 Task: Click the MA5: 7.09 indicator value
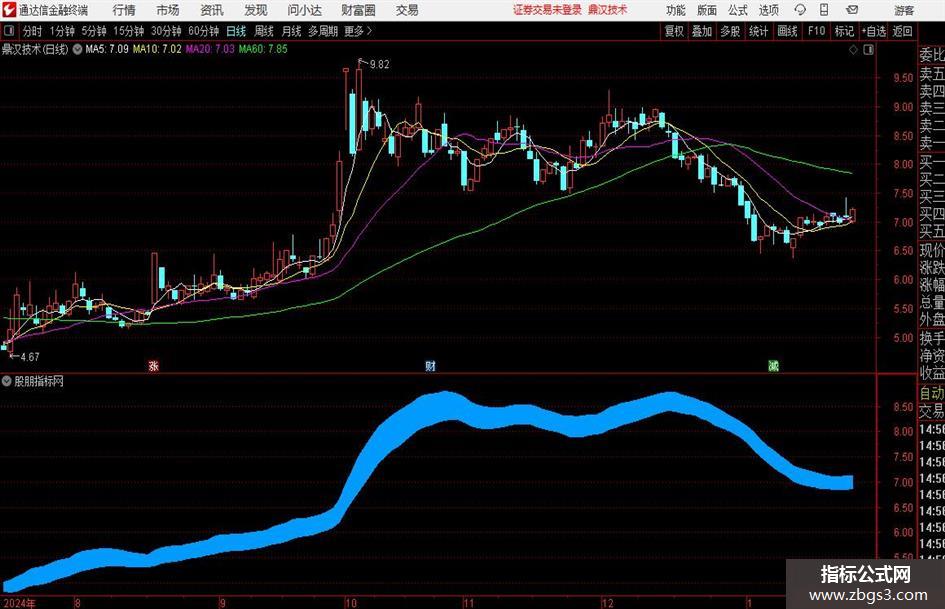107,49
